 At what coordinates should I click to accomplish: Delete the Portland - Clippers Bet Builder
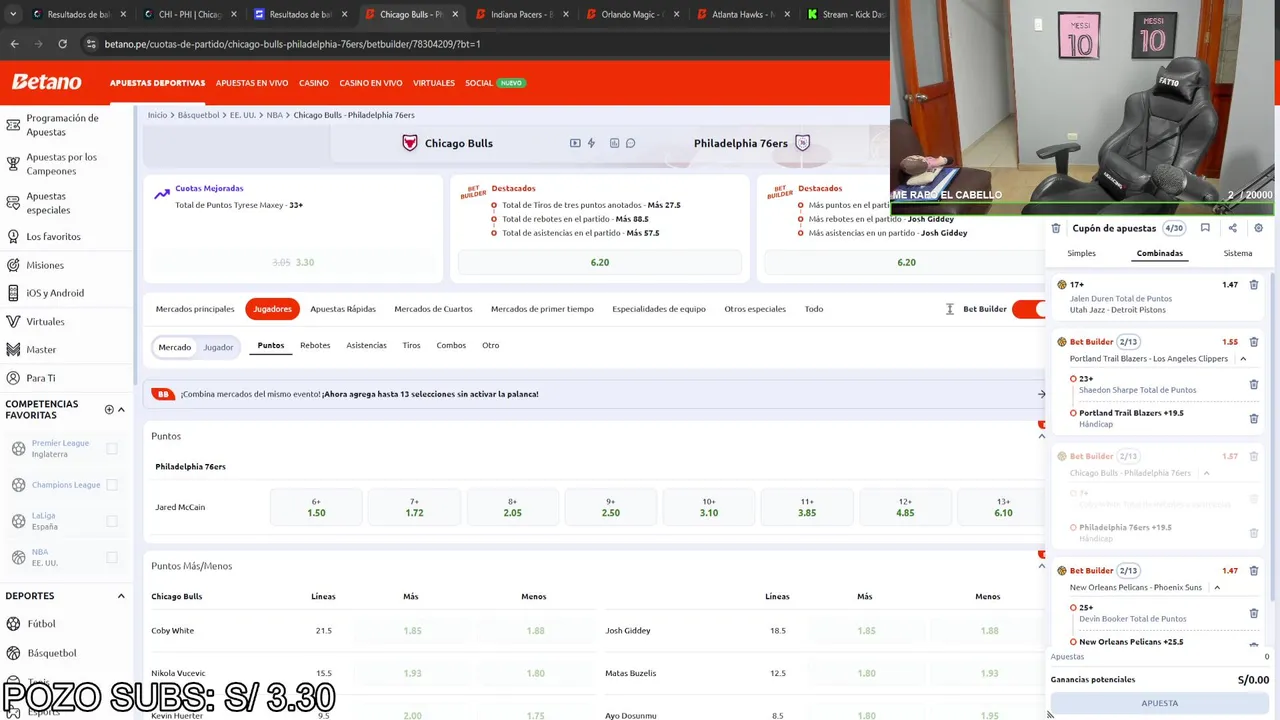point(1253,342)
